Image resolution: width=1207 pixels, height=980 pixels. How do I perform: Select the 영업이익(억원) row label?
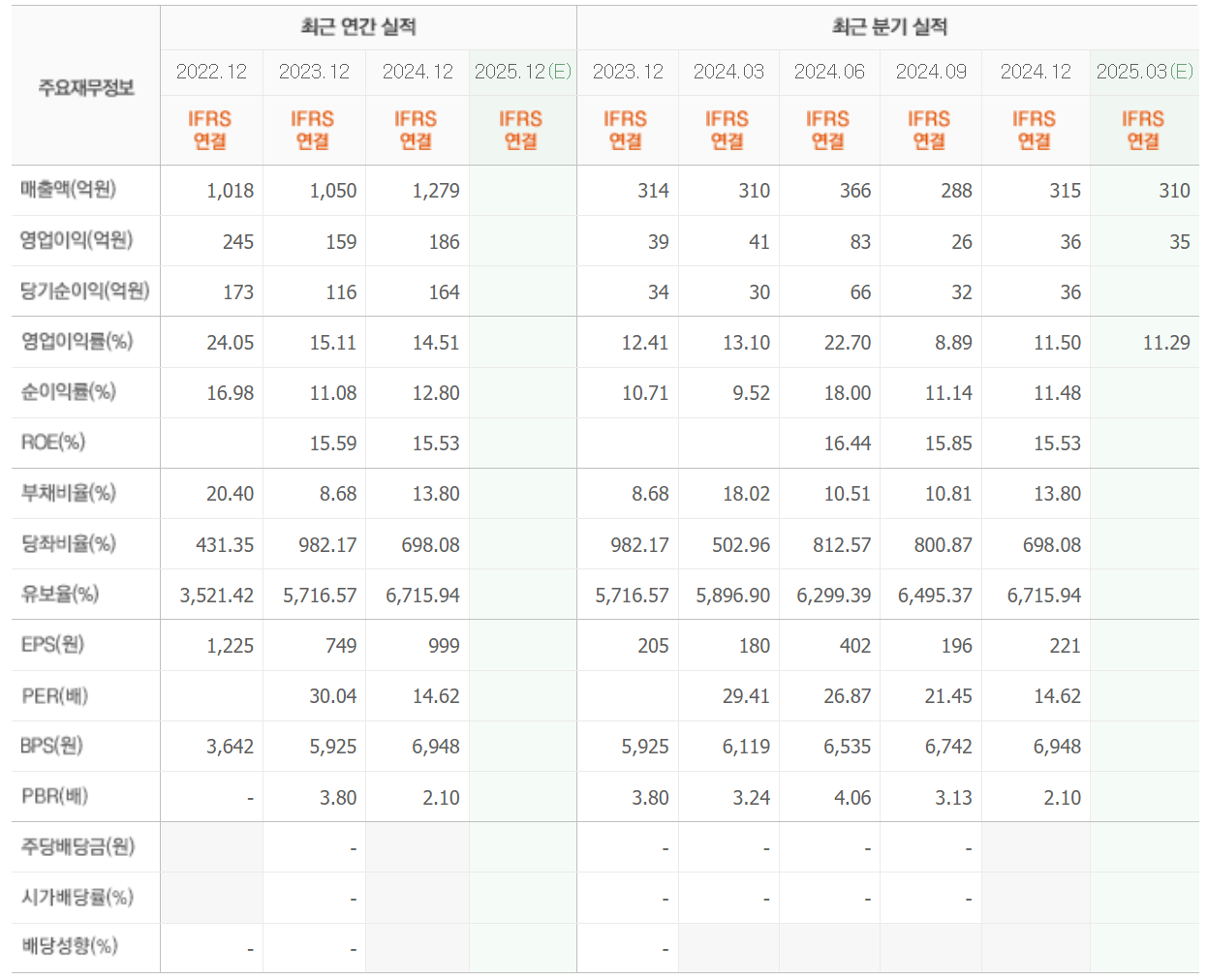pyautogui.click(x=77, y=240)
